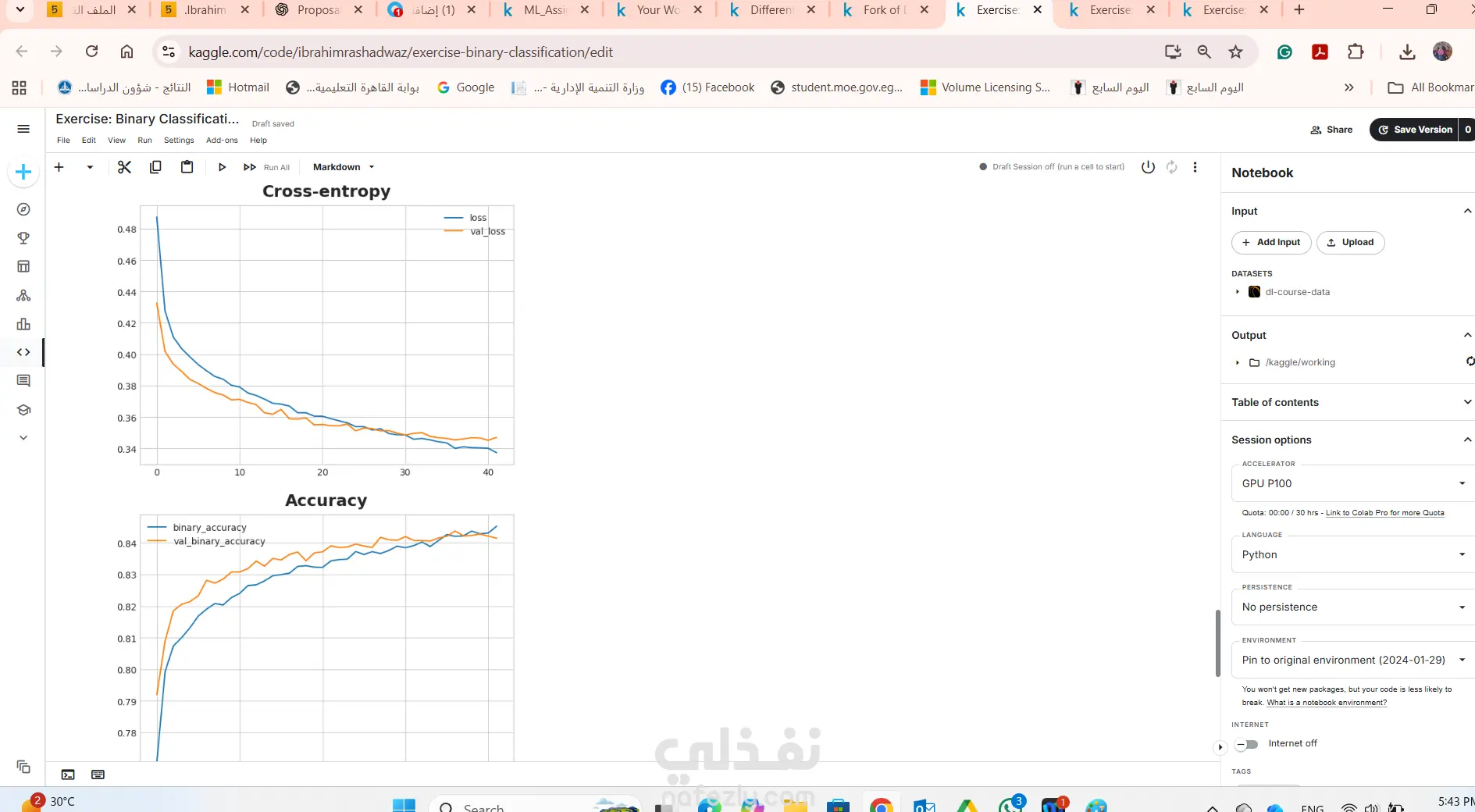Open the Edit menu
1475x812 pixels.
tap(89, 141)
